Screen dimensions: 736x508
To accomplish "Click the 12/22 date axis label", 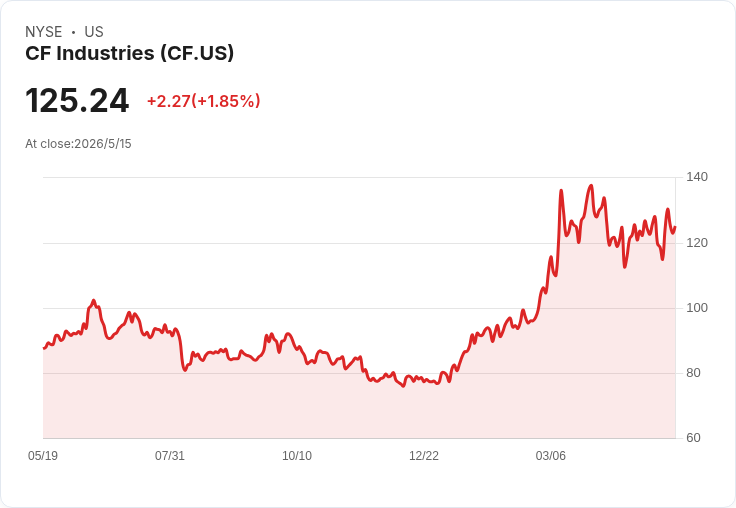I will click(x=424, y=455).
